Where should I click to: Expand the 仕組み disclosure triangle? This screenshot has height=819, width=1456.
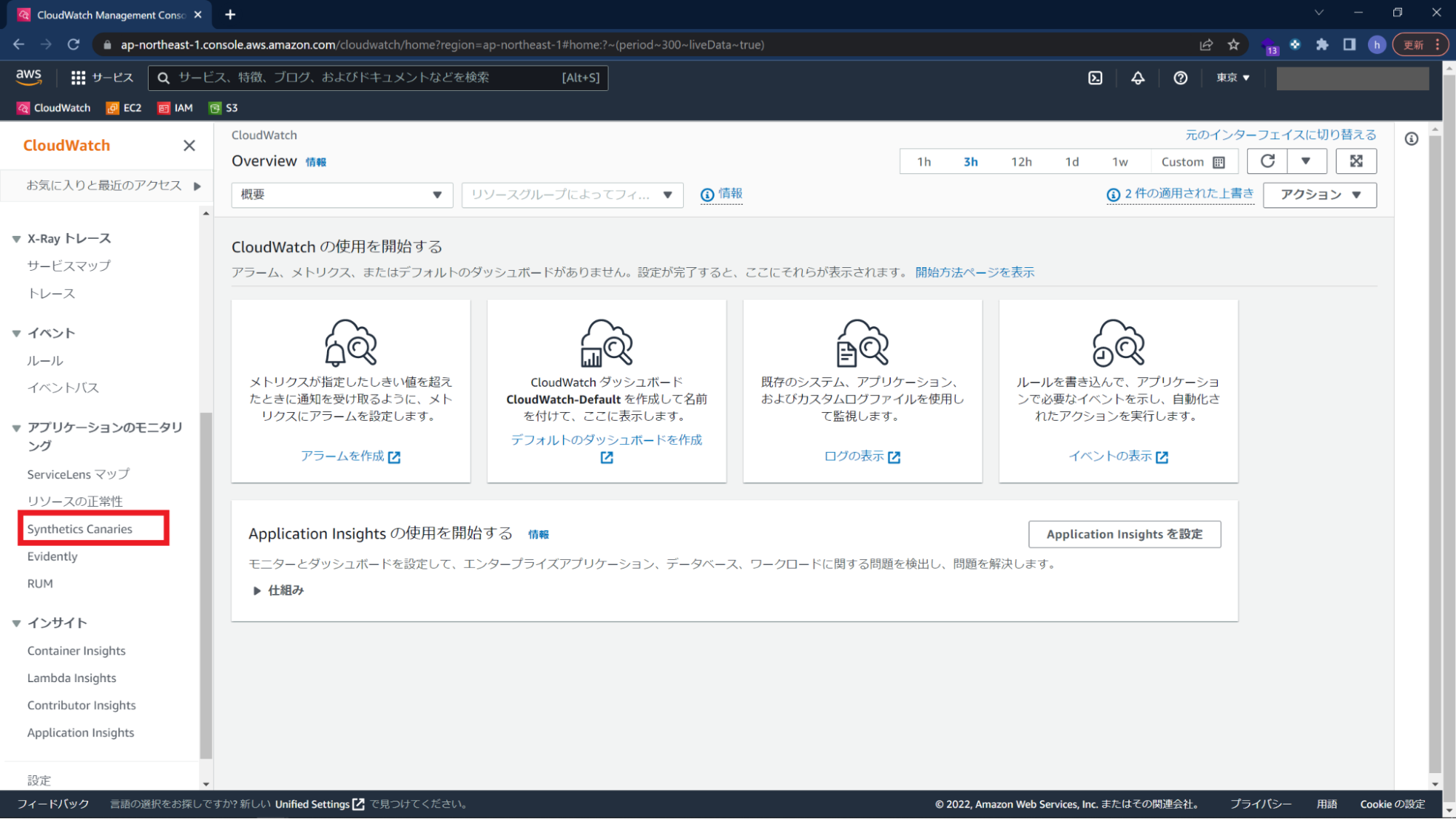click(256, 590)
